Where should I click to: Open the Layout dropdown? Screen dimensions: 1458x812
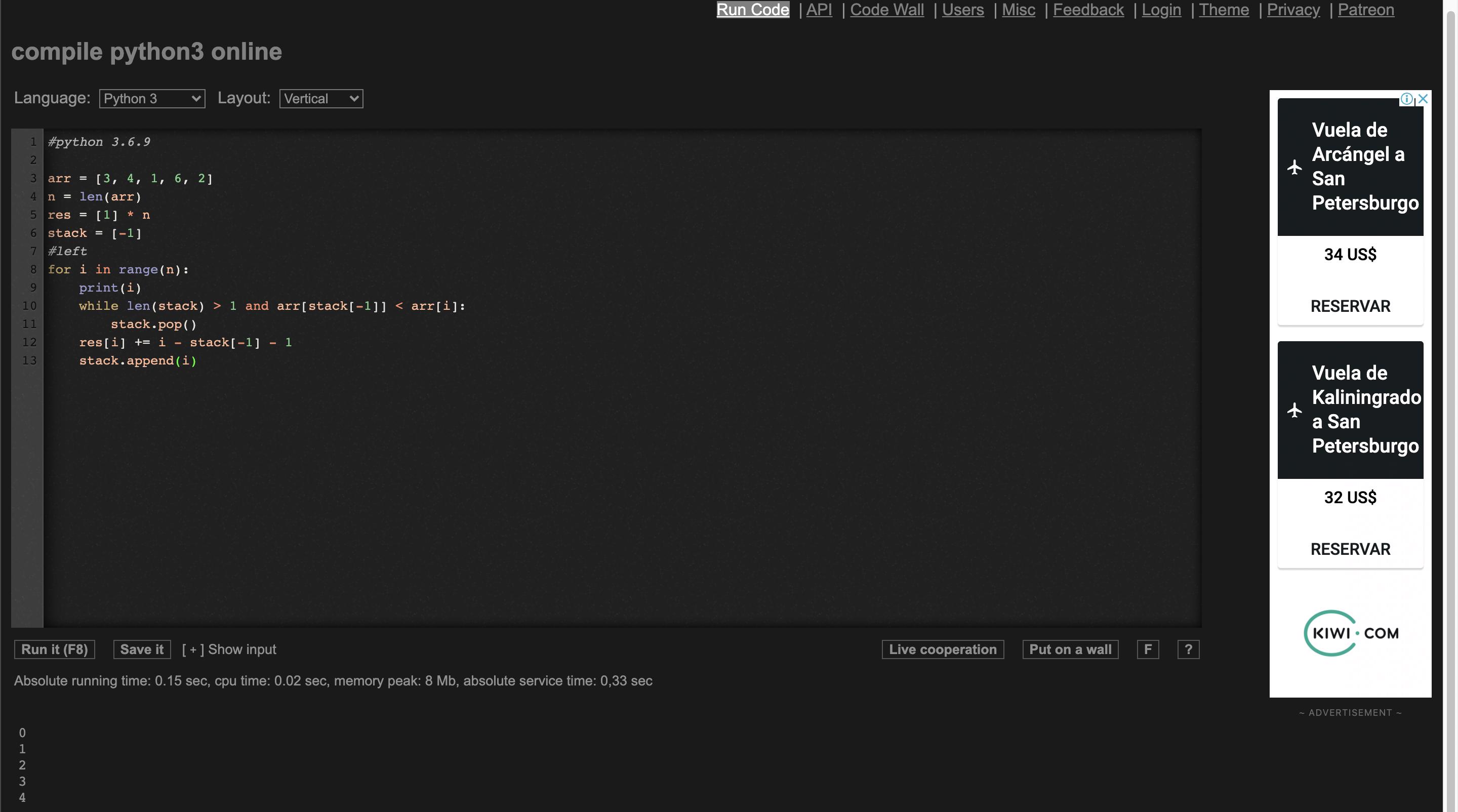pos(321,98)
